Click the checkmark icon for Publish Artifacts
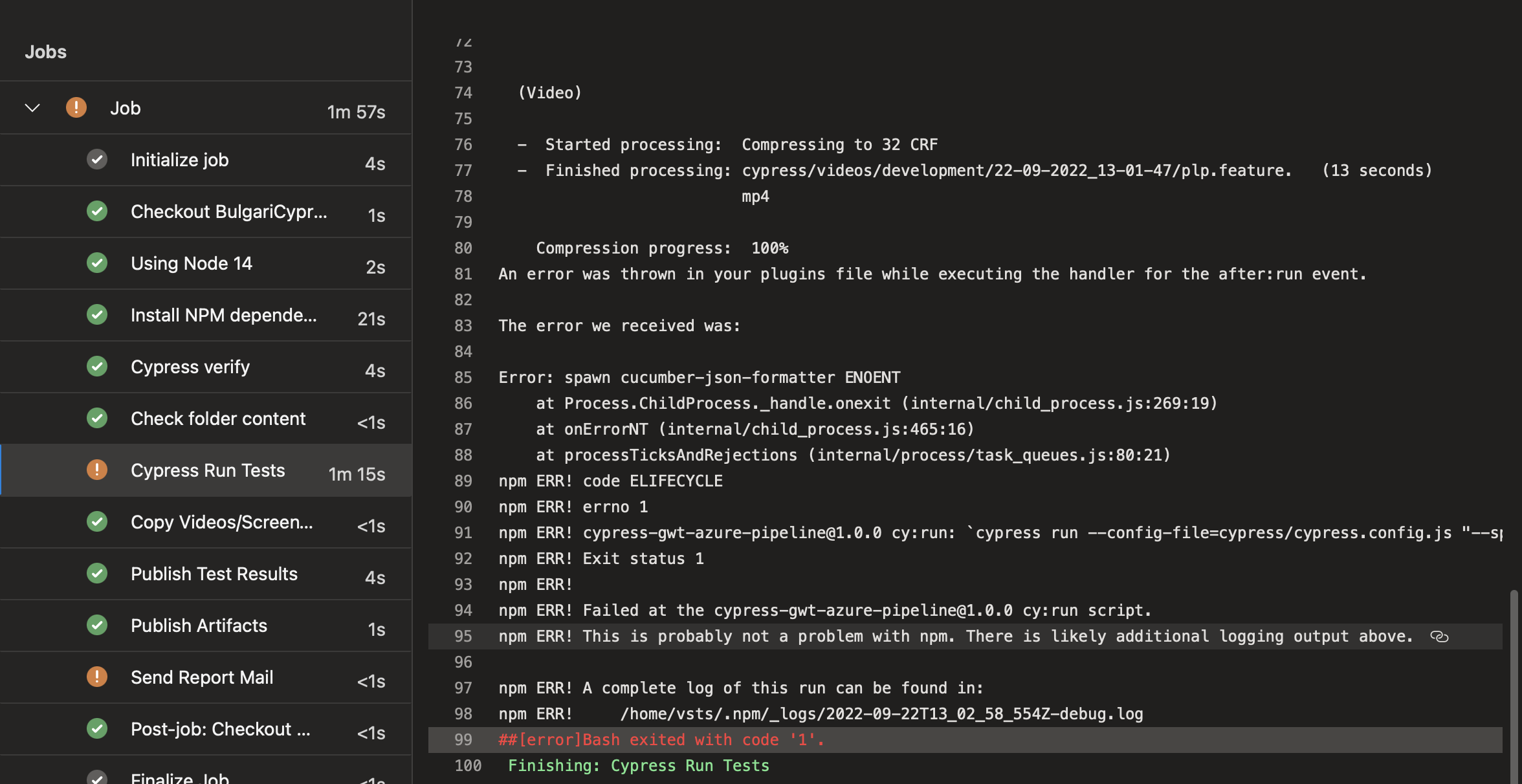 [97, 625]
